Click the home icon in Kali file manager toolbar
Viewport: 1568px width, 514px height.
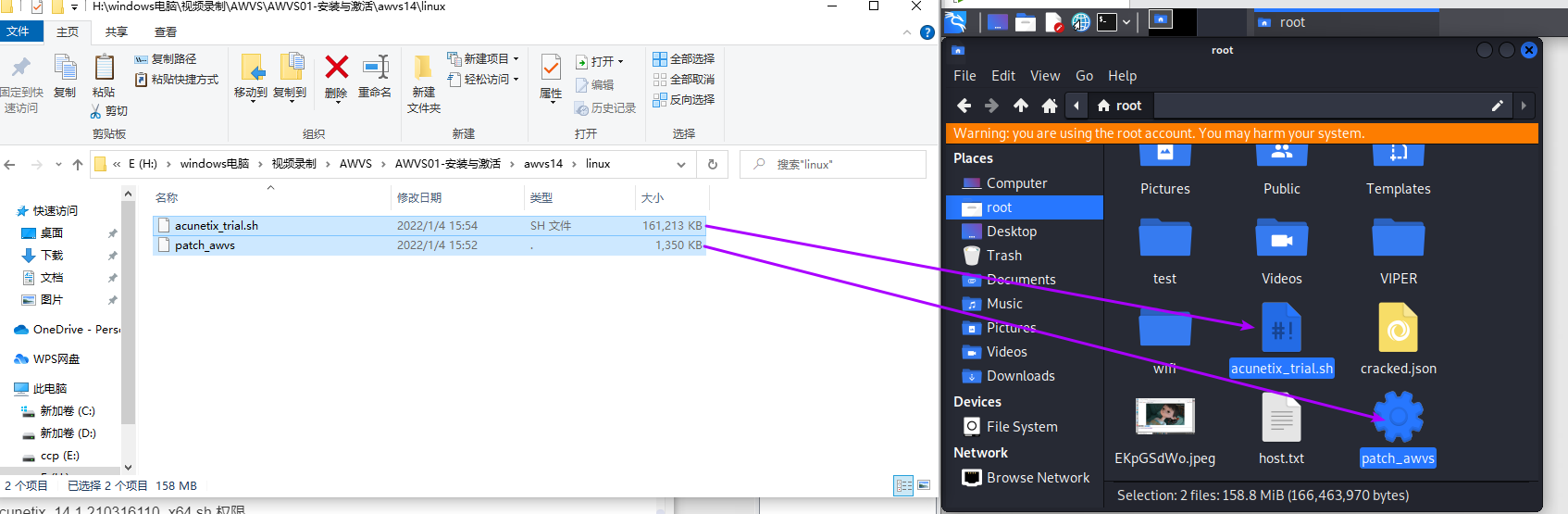pyautogui.click(x=1049, y=106)
